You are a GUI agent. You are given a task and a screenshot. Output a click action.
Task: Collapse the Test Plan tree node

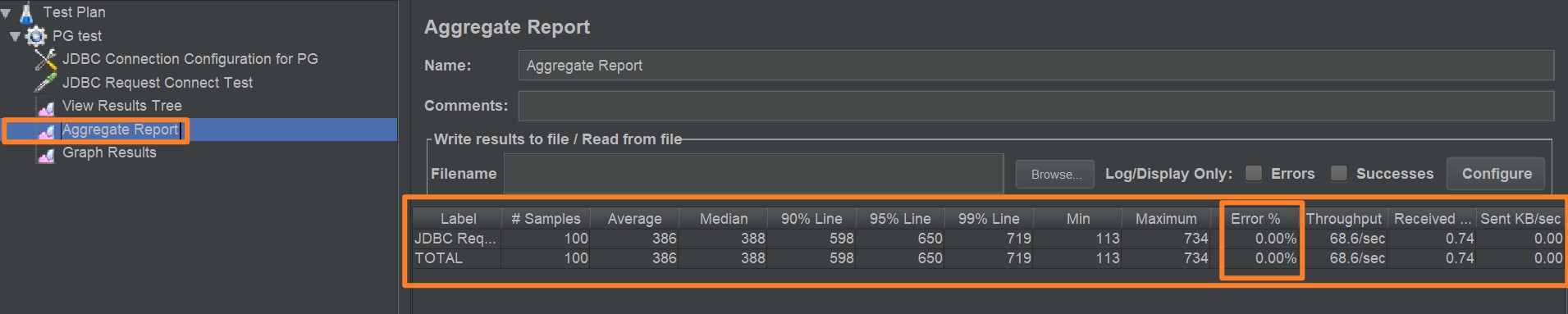click(x=7, y=13)
